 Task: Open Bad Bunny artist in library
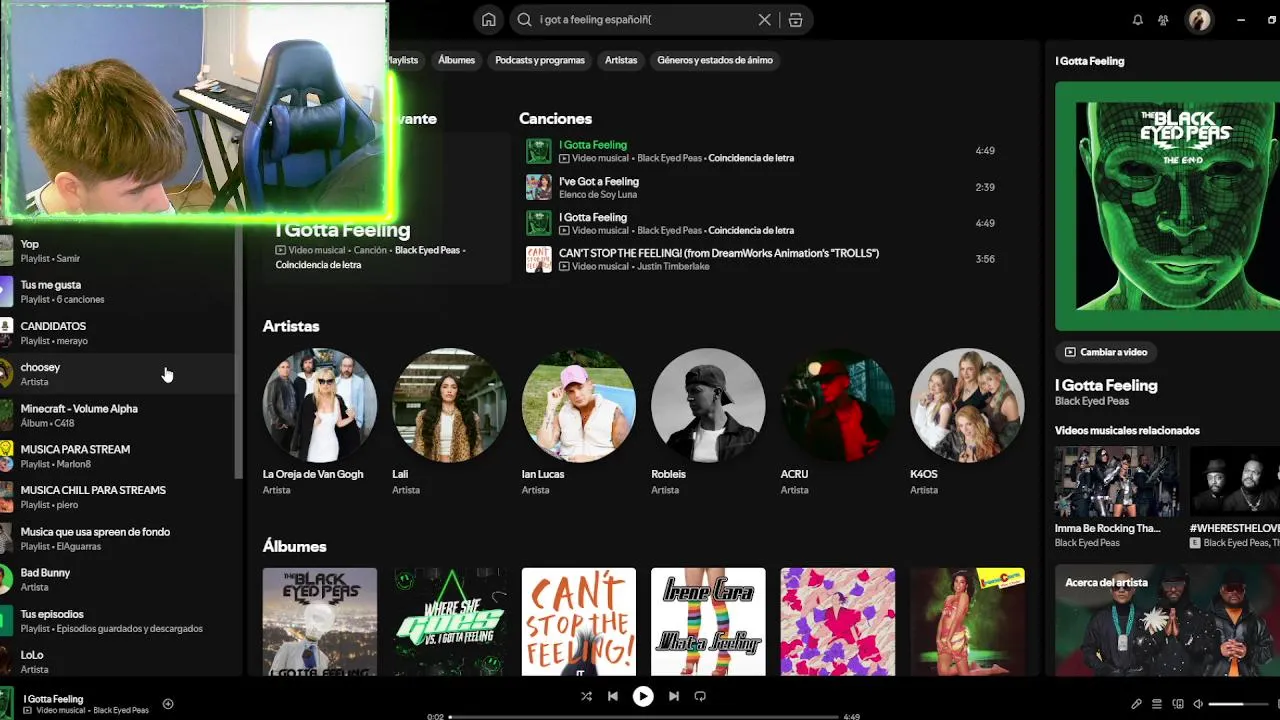pos(116,580)
